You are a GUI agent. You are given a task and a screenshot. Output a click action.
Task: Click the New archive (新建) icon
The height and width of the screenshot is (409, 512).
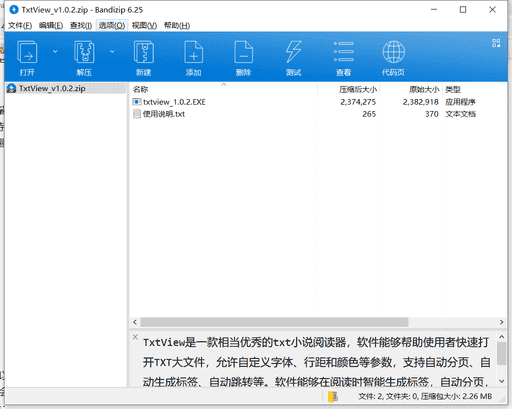[144, 52]
